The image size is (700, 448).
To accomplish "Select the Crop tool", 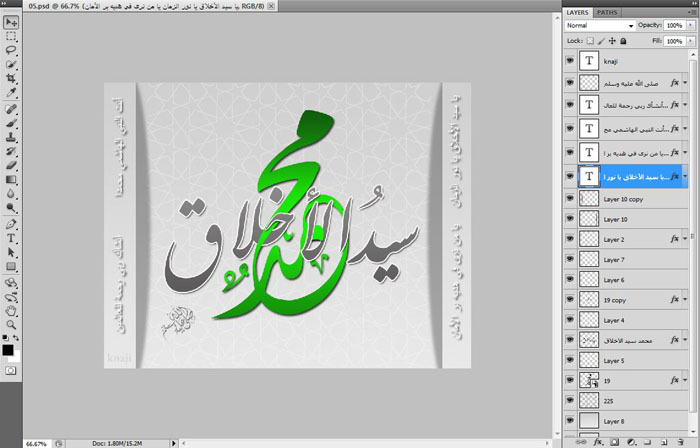I will (11, 77).
